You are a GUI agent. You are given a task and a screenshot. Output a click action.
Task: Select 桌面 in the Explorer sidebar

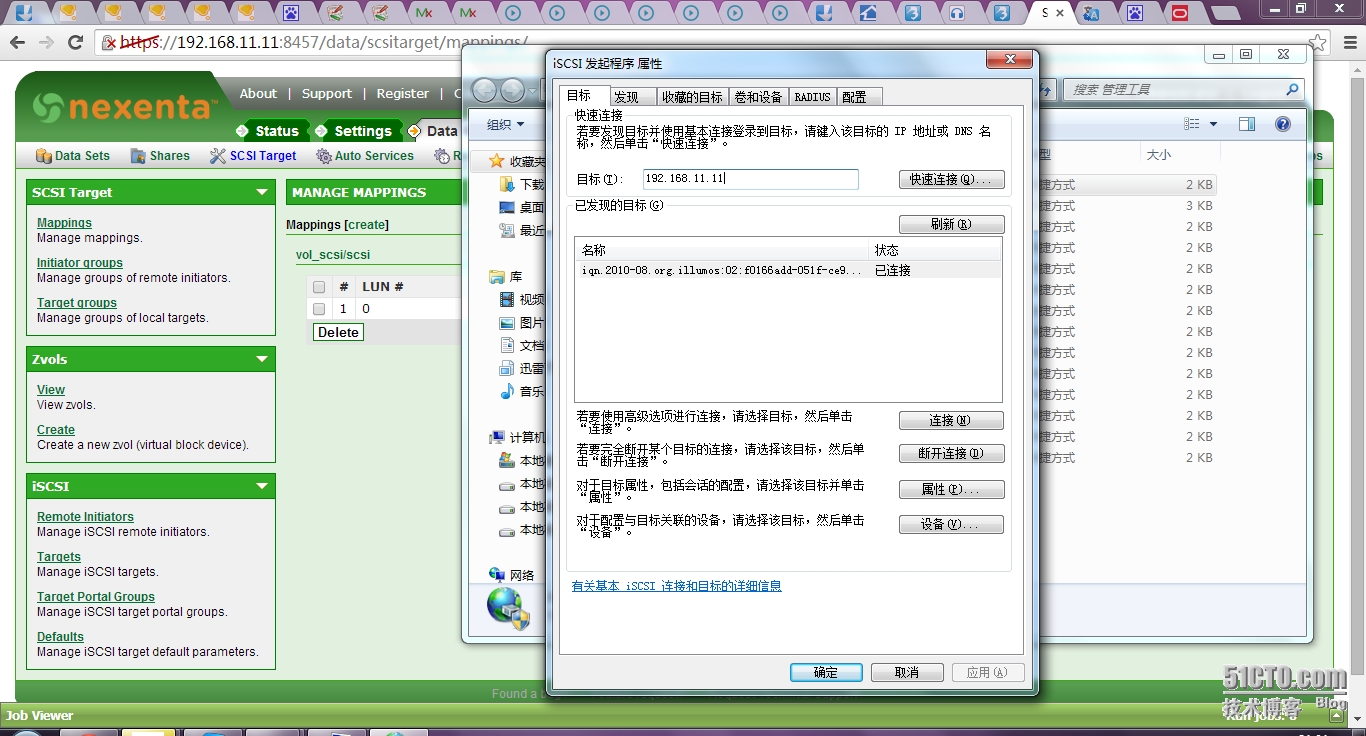522,208
